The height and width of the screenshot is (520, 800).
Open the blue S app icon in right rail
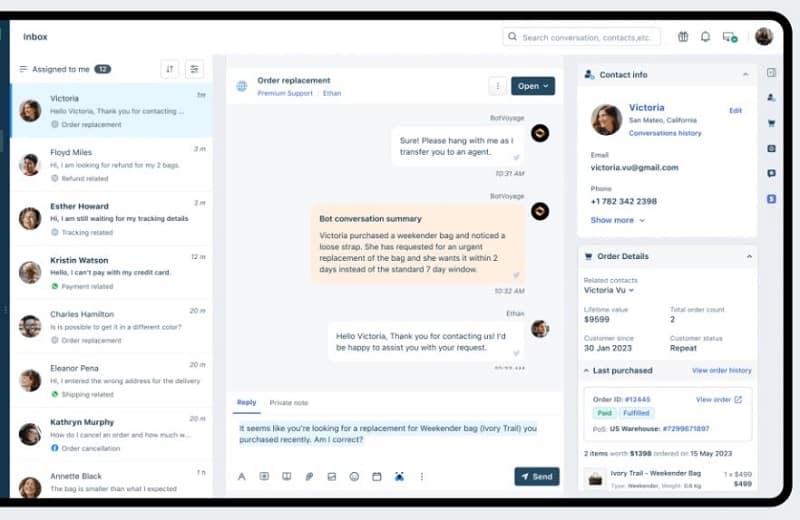(x=771, y=199)
